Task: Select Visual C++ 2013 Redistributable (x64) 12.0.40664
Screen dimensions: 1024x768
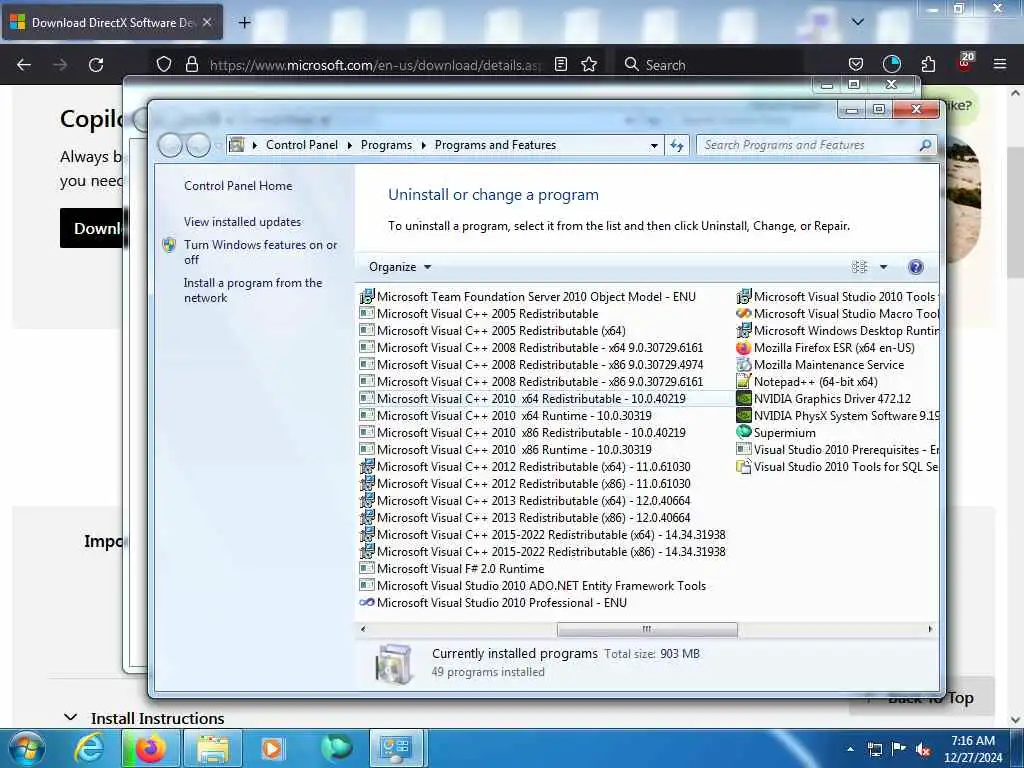Action: (525, 500)
